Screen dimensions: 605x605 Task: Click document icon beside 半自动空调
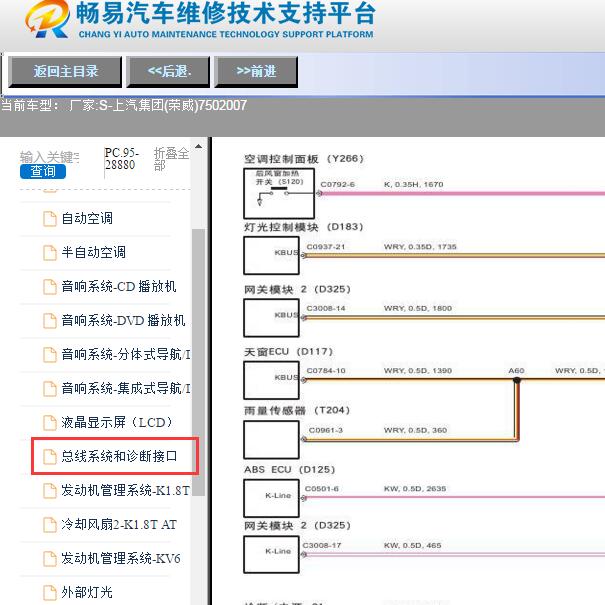(49, 253)
